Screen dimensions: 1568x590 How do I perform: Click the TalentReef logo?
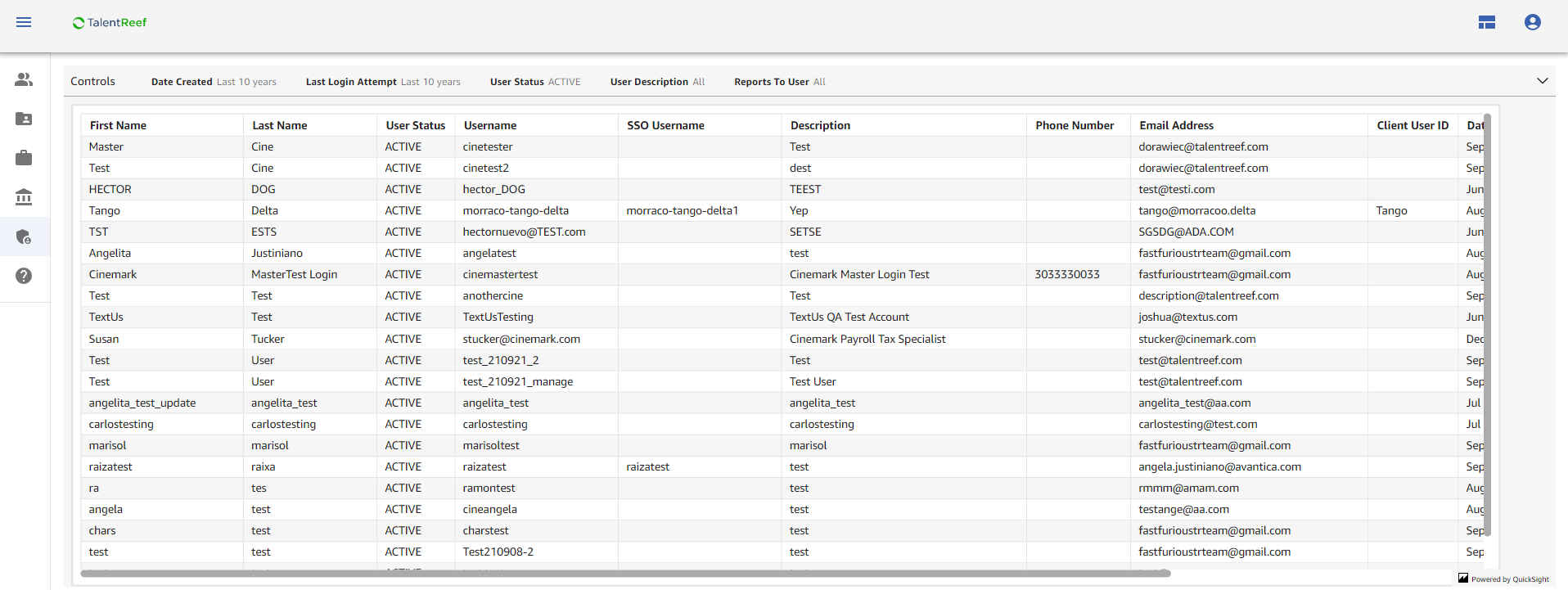[x=110, y=23]
